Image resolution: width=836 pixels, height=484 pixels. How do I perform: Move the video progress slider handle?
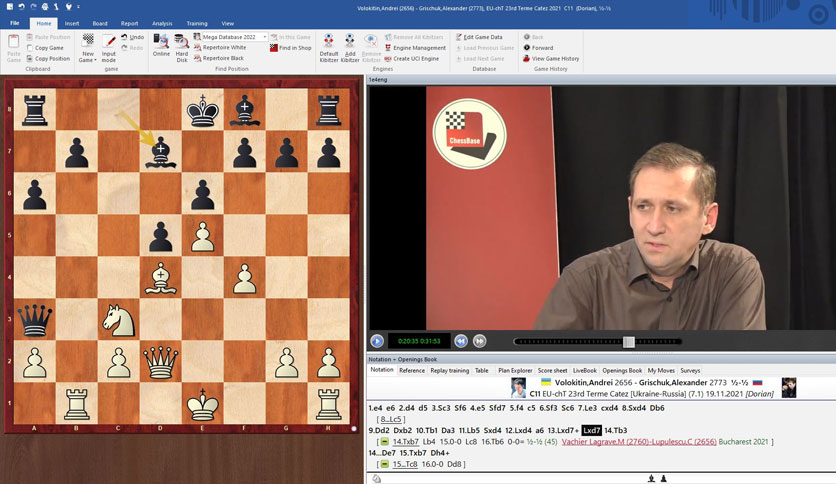coord(629,342)
